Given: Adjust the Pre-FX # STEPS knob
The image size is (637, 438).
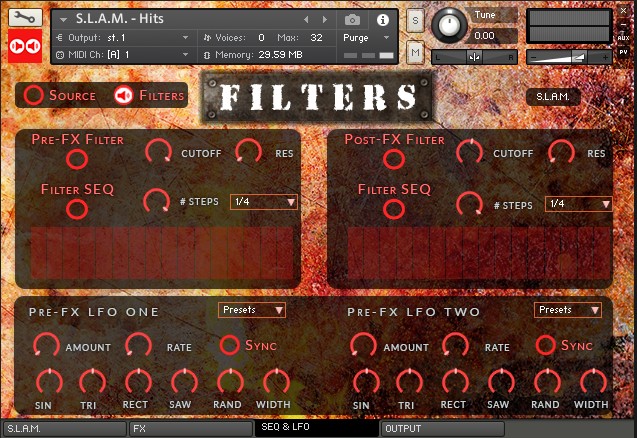Looking at the screenshot, I should (x=156, y=201).
